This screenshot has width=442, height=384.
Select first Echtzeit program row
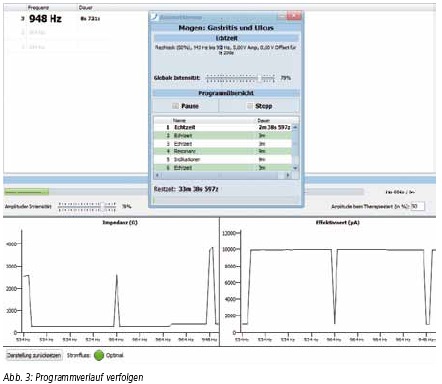[x=223, y=127]
